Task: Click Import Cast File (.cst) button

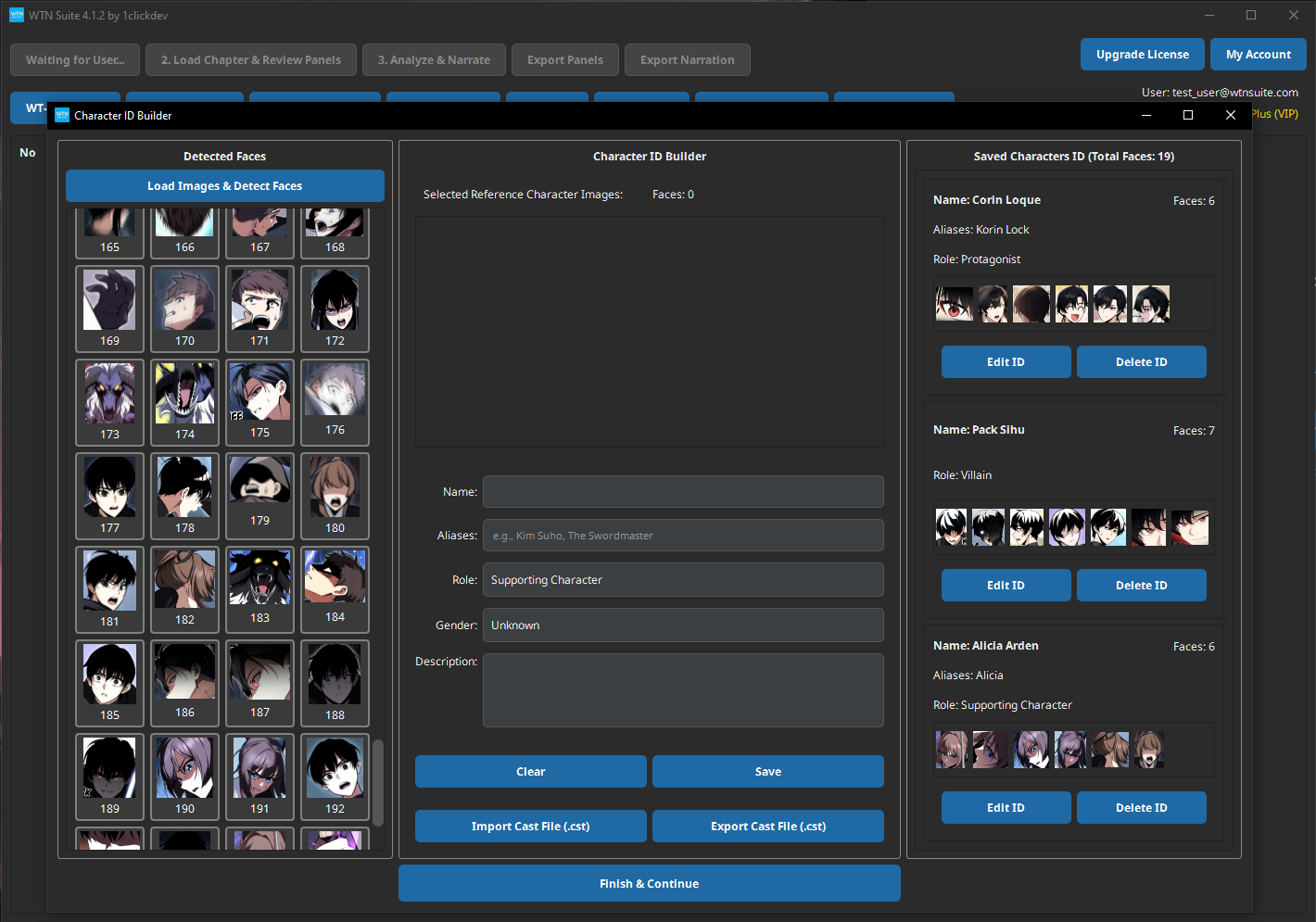Action: click(530, 826)
